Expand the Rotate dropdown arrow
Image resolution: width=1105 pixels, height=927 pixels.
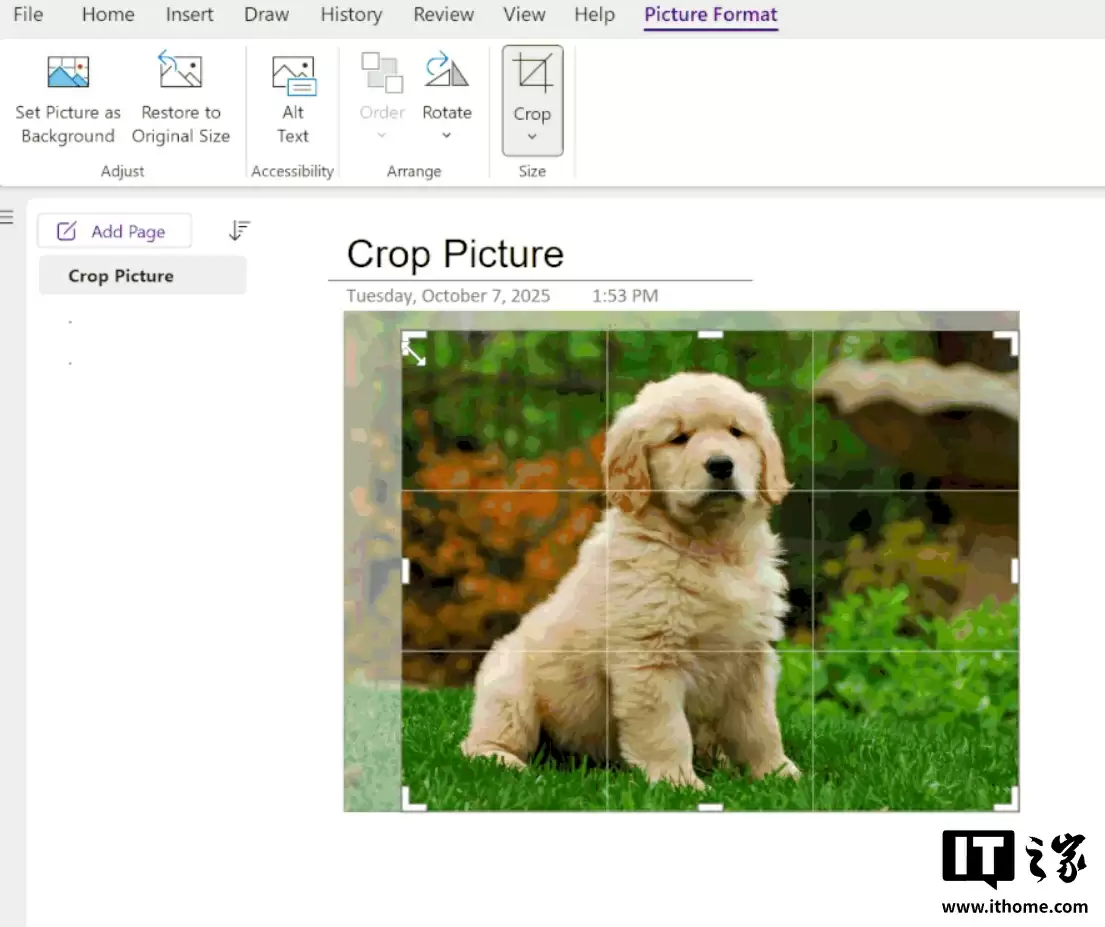pos(446,136)
